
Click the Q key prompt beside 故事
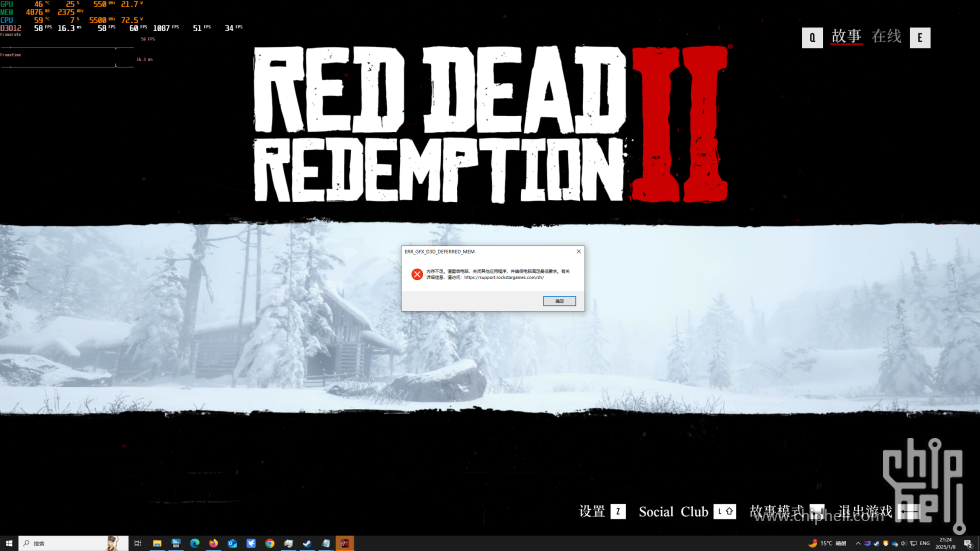pos(812,37)
